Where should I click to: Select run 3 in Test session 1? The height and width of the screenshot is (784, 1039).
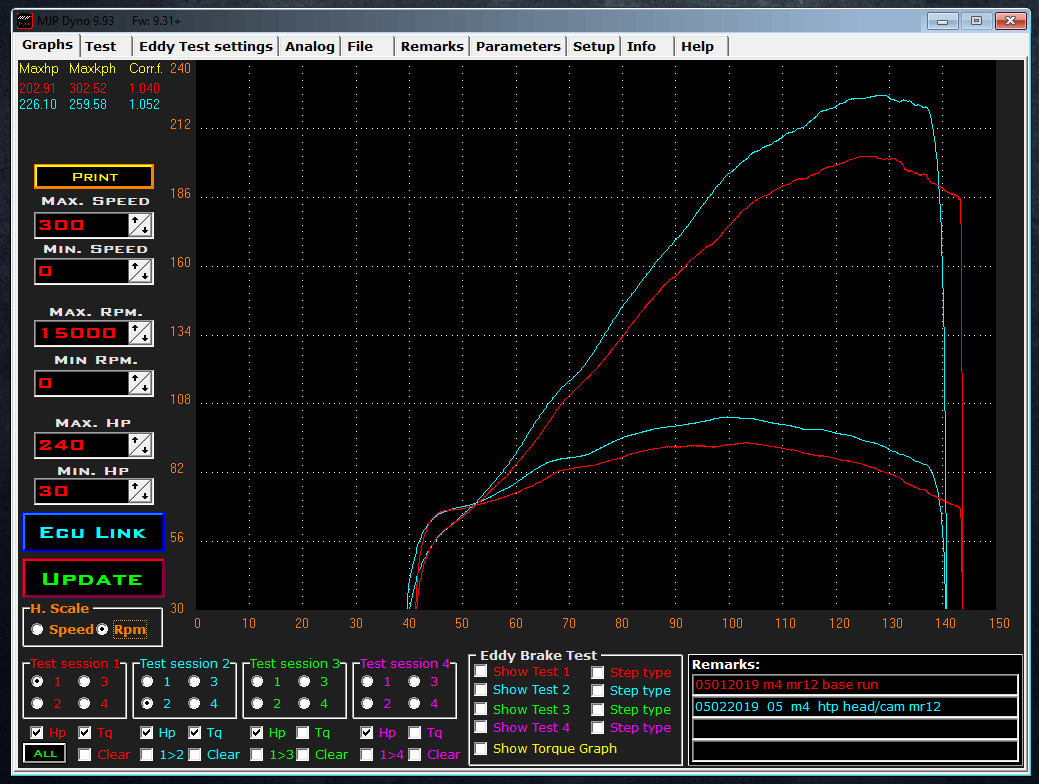(x=84, y=681)
